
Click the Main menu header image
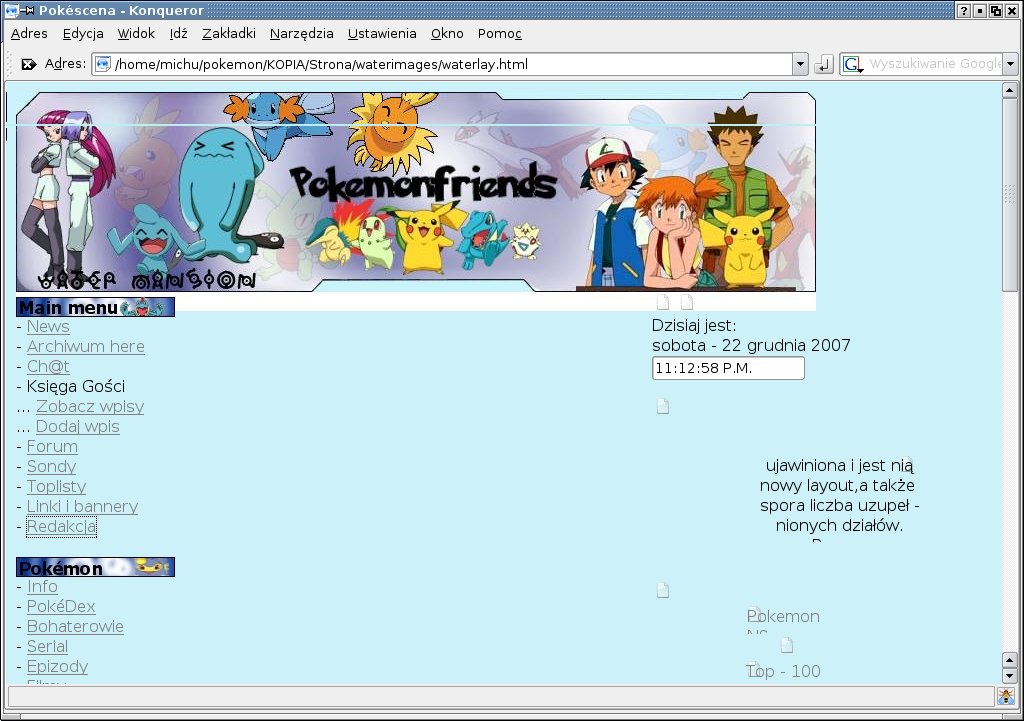click(x=95, y=307)
